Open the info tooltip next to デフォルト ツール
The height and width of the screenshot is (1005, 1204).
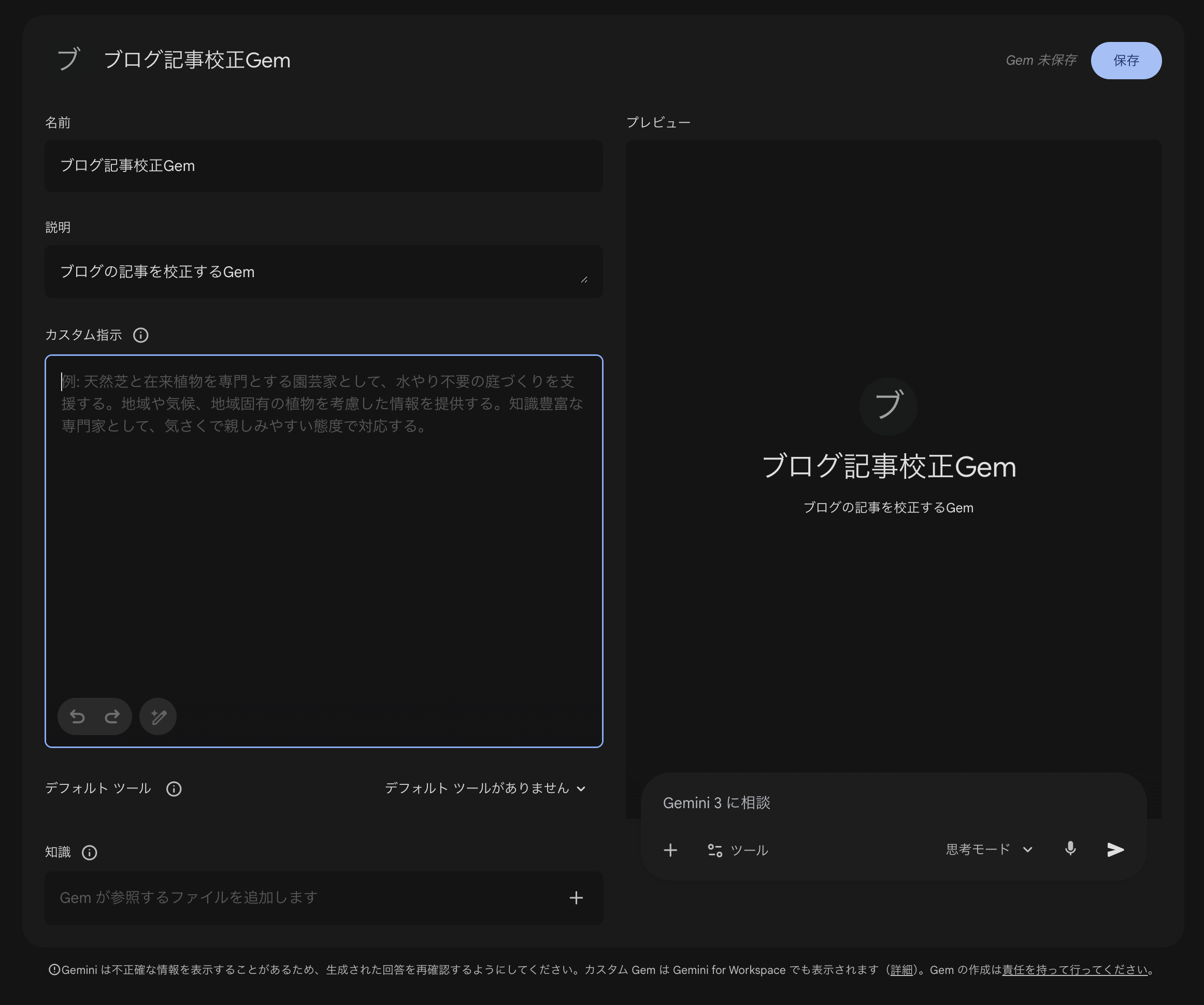(x=174, y=788)
